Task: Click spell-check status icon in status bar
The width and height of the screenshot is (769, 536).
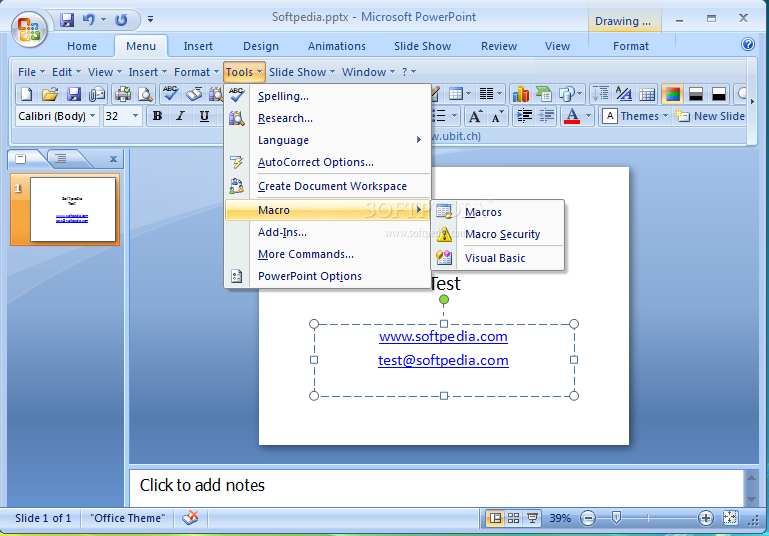Action: (190, 518)
